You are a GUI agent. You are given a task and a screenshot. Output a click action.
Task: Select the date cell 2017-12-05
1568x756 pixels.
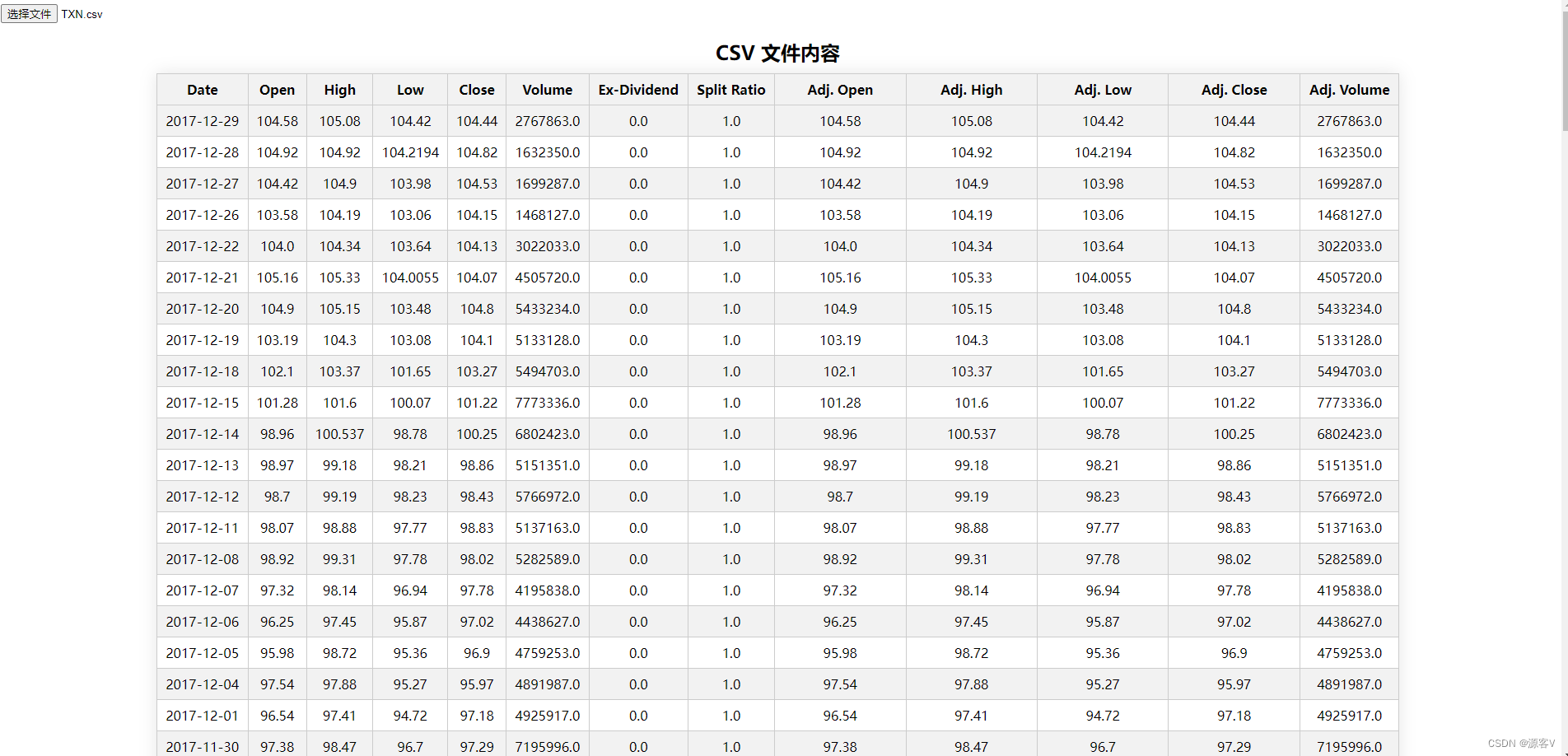click(203, 653)
